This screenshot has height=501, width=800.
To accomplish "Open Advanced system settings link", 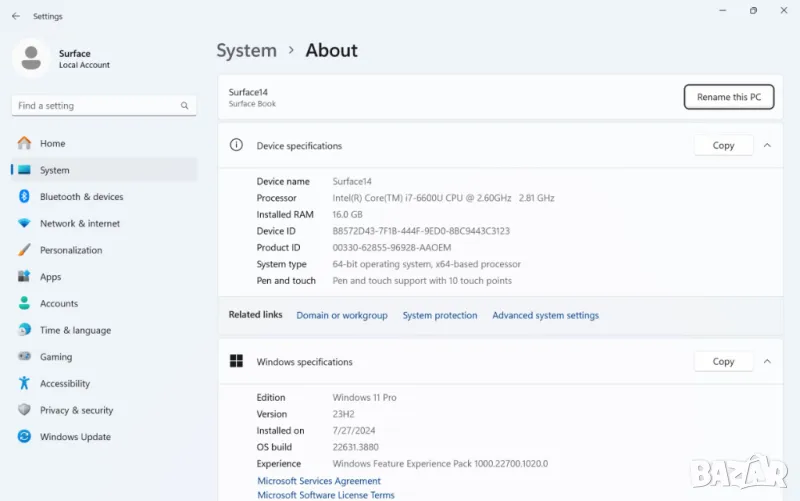I will [x=545, y=316].
